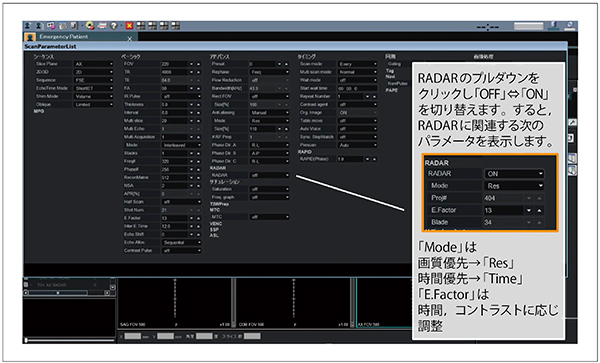
Task: Click the first patient registration icon in toolbar
Action: click(x=28, y=26)
